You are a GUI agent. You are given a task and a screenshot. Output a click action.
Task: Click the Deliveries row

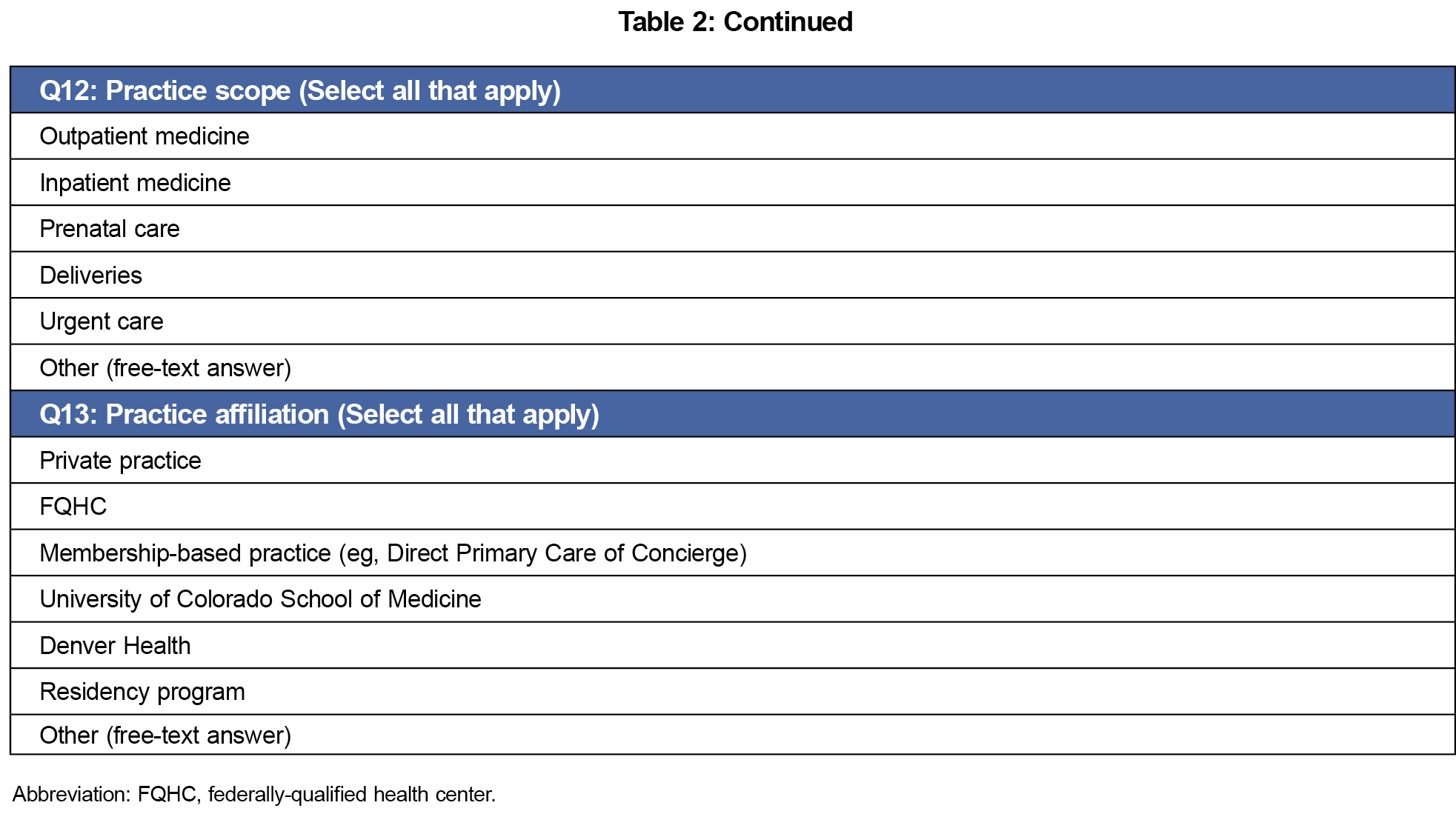point(90,276)
